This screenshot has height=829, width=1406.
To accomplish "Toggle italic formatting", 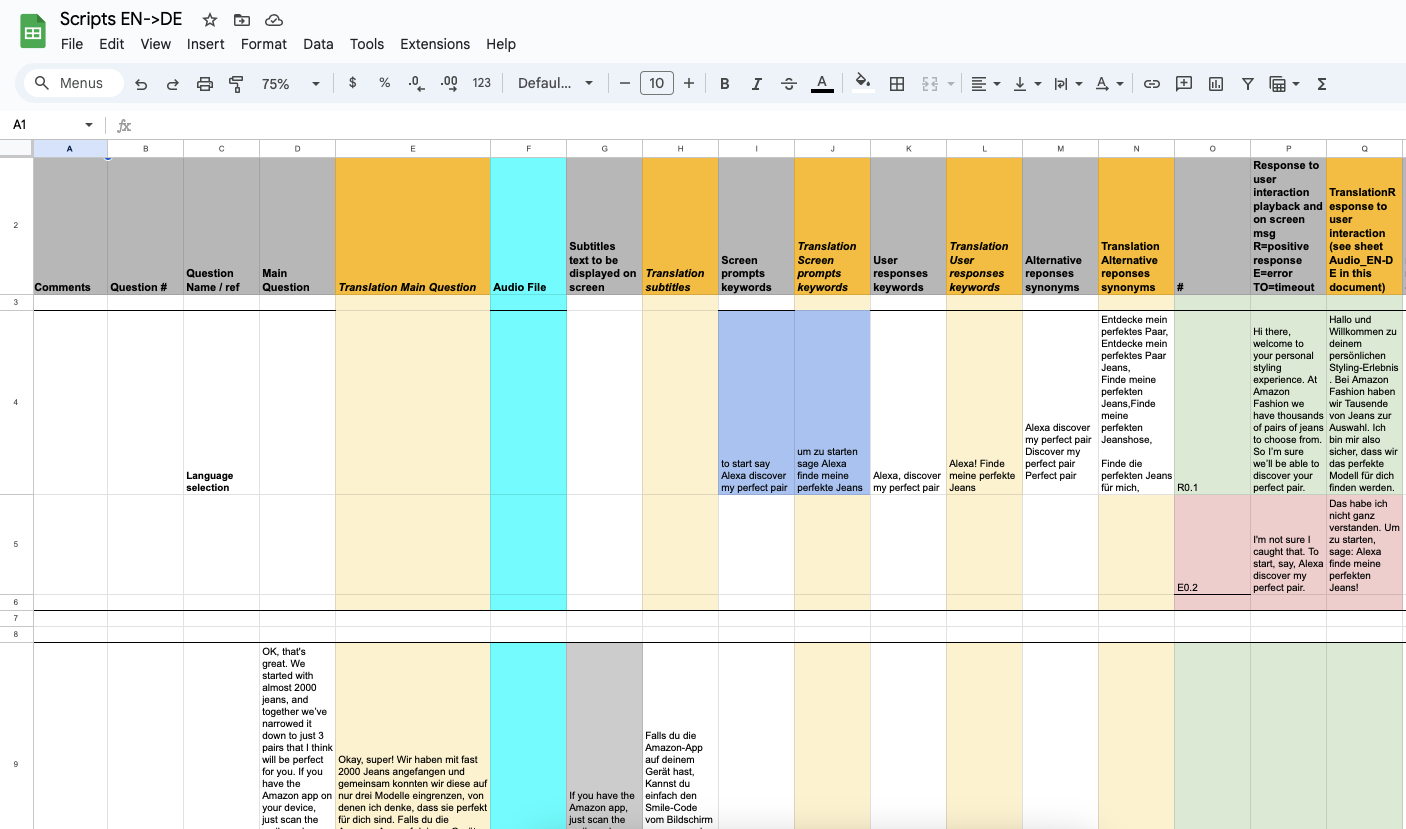I will click(757, 84).
